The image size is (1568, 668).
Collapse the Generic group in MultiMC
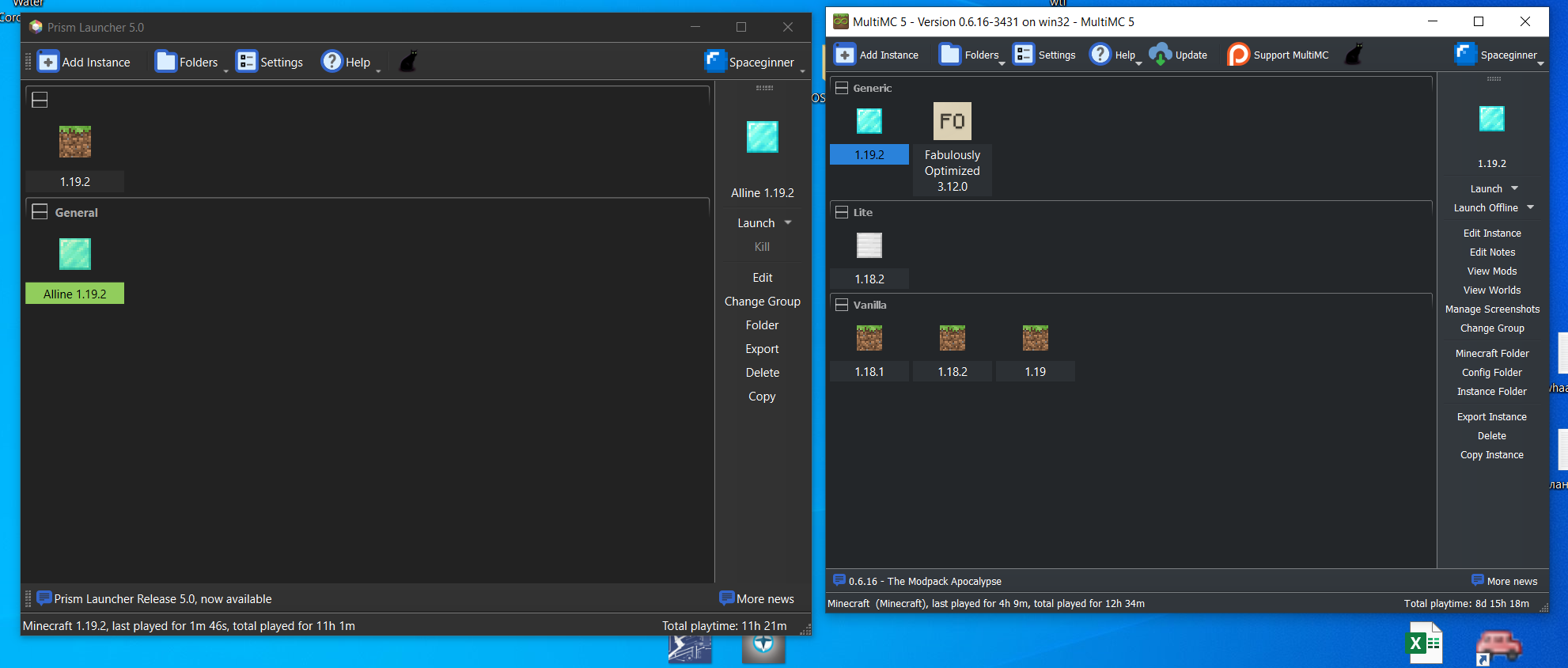(842, 88)
